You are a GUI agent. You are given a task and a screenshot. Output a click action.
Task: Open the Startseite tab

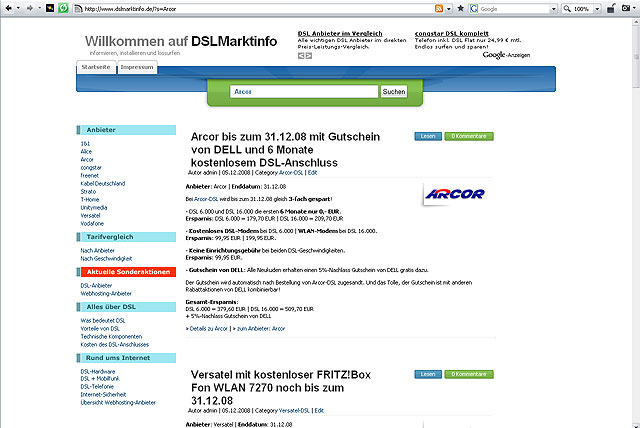pos(96,67)
